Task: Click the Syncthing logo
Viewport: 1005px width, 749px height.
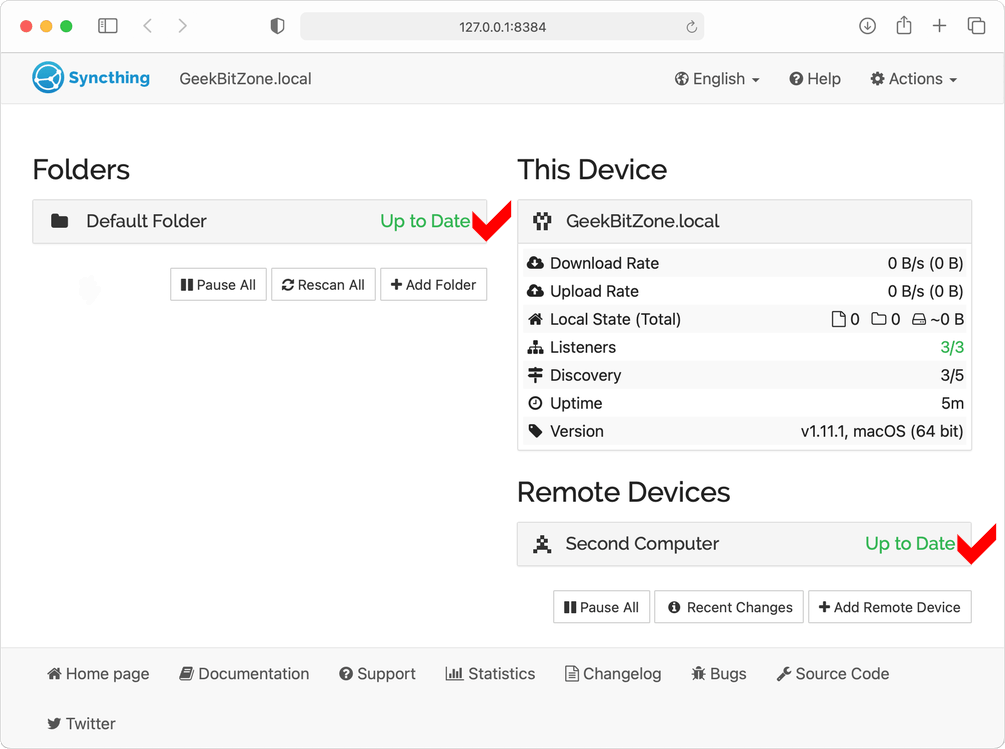Action: click(91, 78)
